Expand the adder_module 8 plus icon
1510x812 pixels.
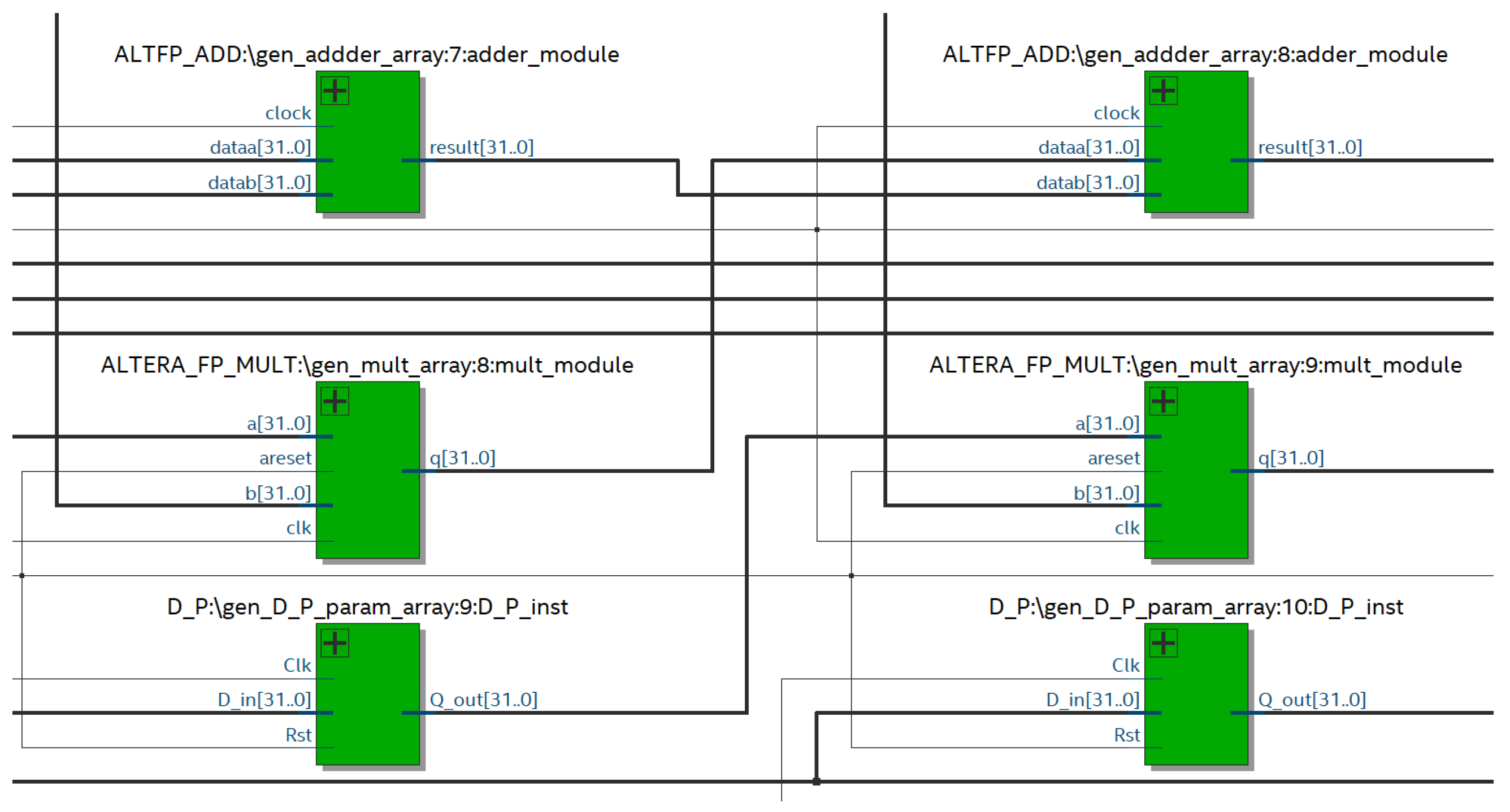(1163, 91)
